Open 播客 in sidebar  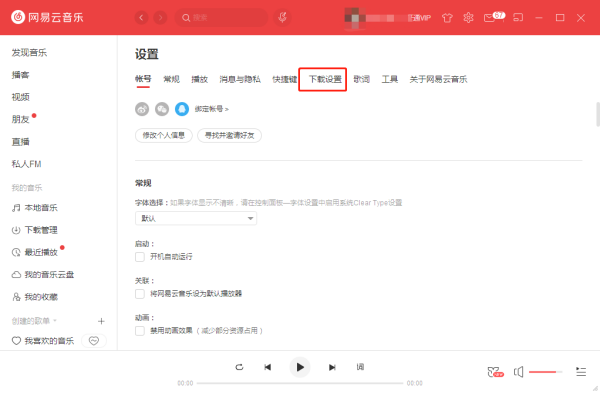coord(20,75)
